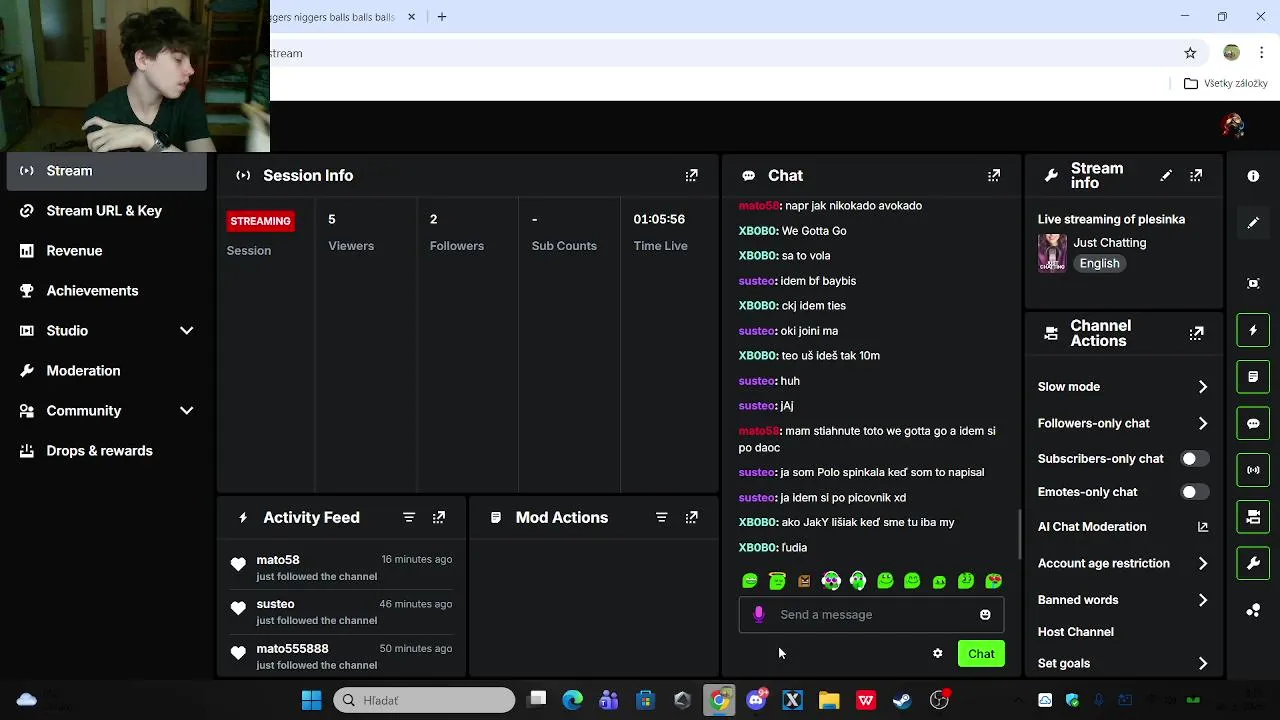Click the purple microphone icon in chat
This screenshot has height=720, width=1280.
click(759, 615)
